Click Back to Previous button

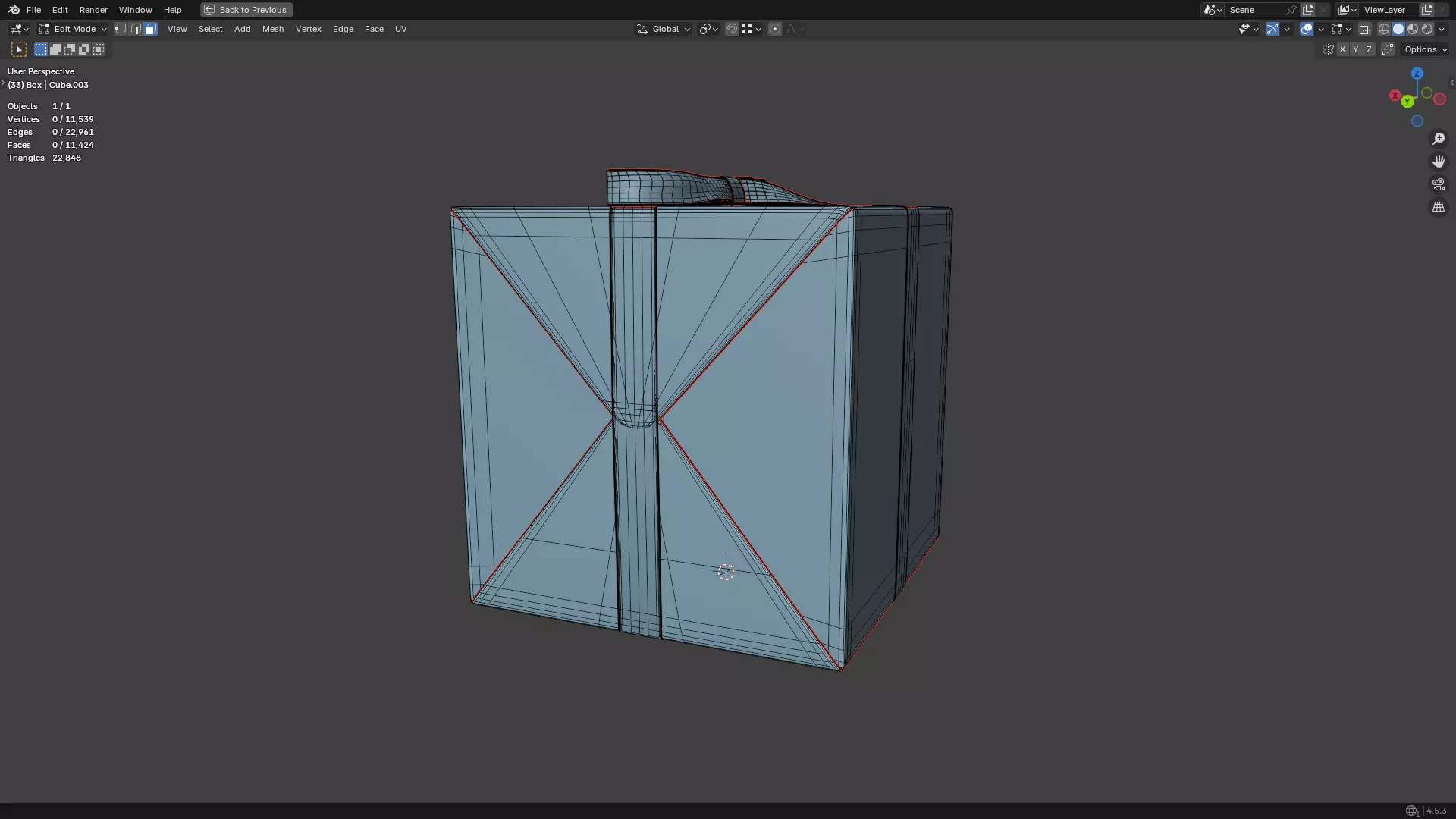tap(246, 10)
